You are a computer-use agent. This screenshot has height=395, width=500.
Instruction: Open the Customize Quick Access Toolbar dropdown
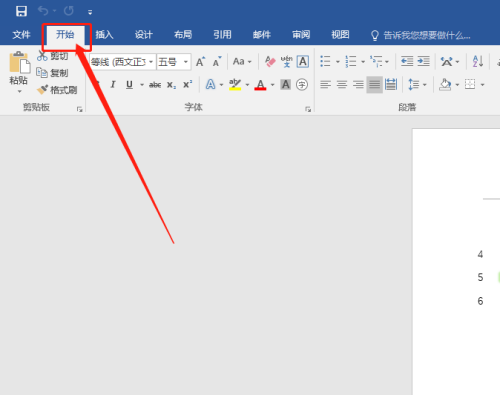tap(90, 12)
